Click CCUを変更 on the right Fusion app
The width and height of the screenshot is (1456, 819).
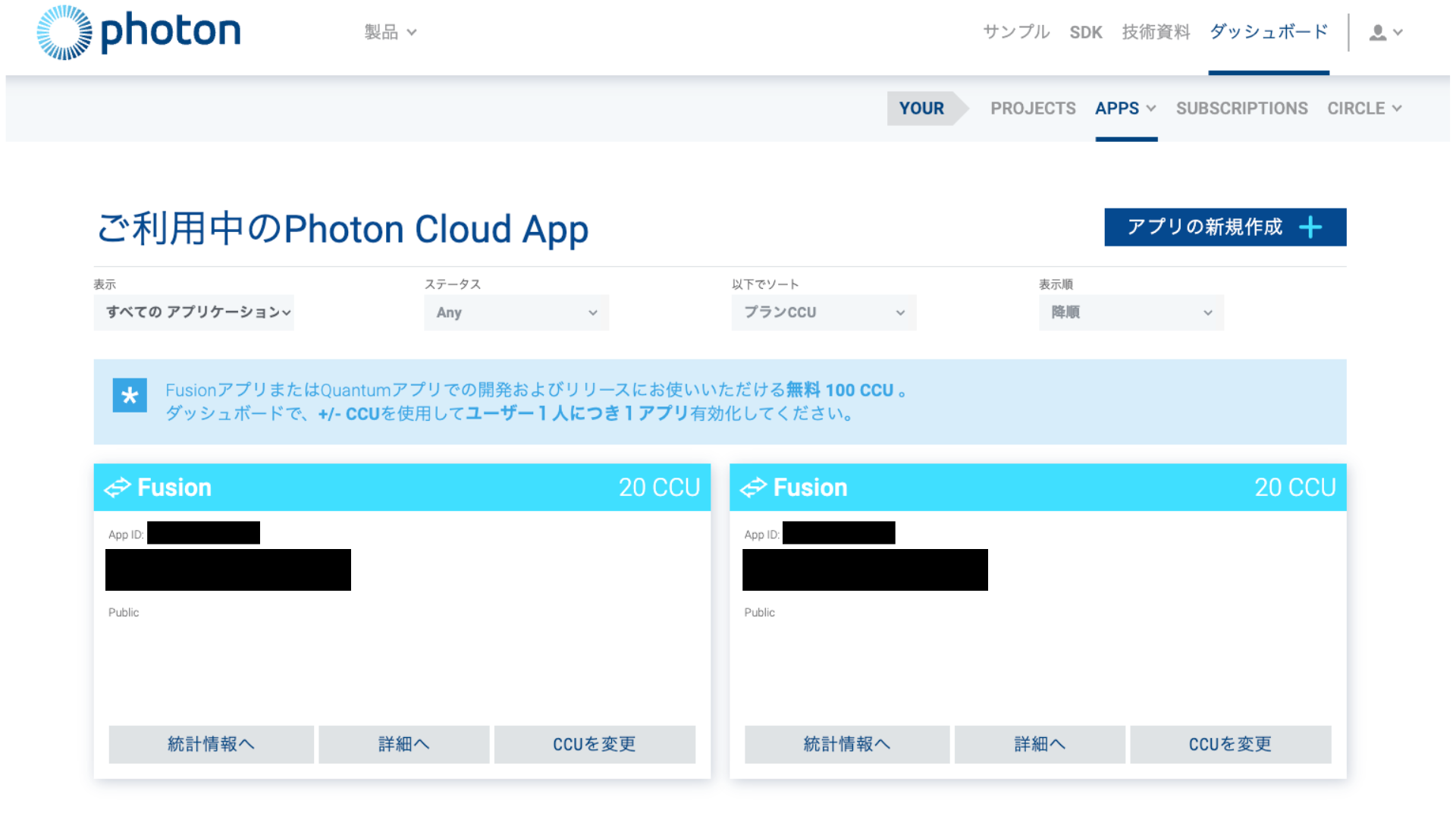point(1230,744)
